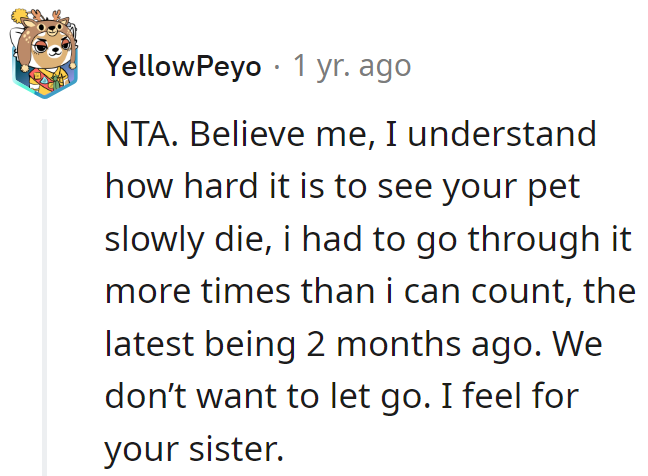Image resolution: width=648 pixels, height=476 pixels.
Task: Click the line starting "more times than"
Action: 370,292
